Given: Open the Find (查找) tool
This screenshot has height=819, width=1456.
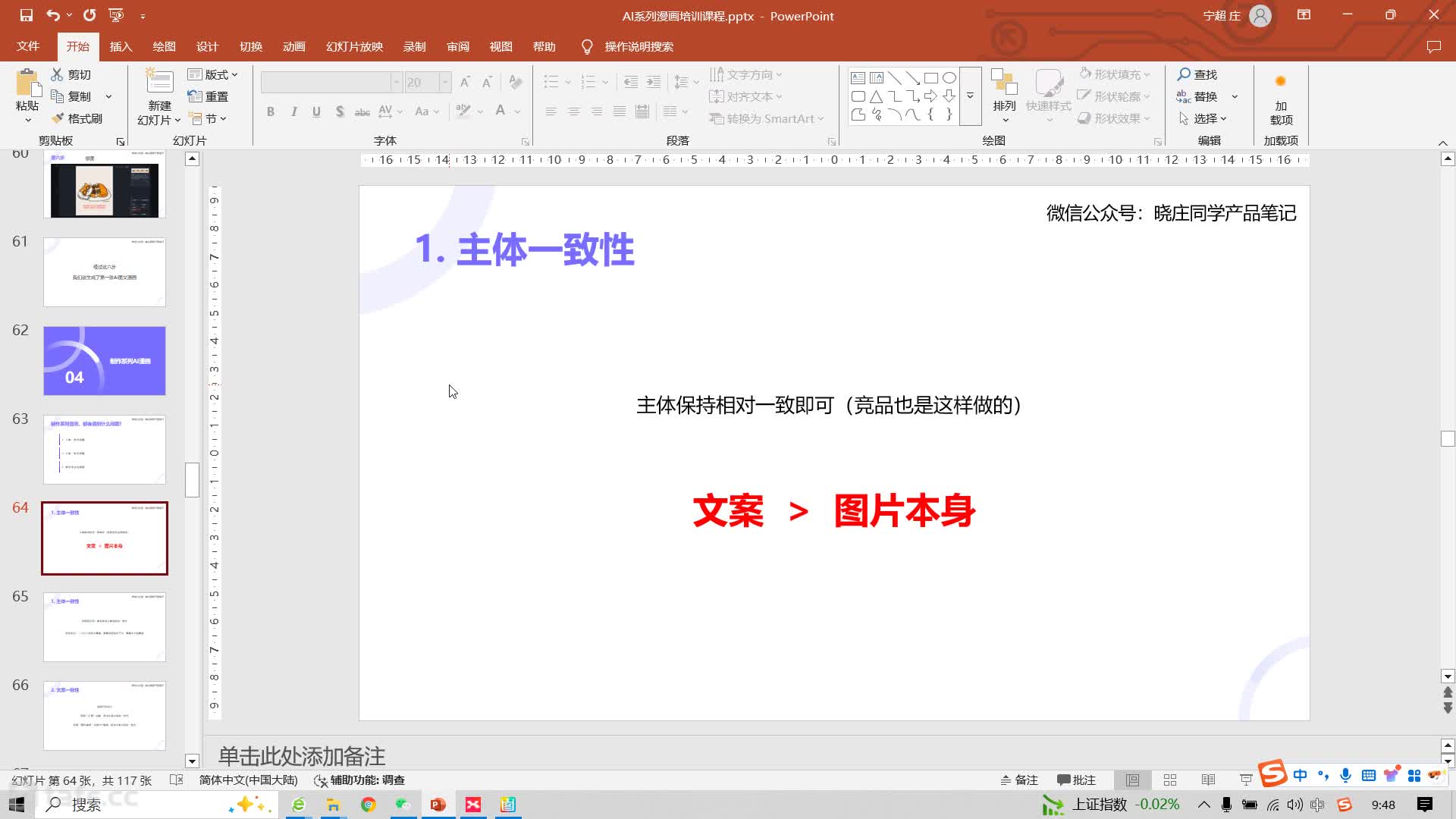Looking at the screenshot, I should coord(1197,74).
